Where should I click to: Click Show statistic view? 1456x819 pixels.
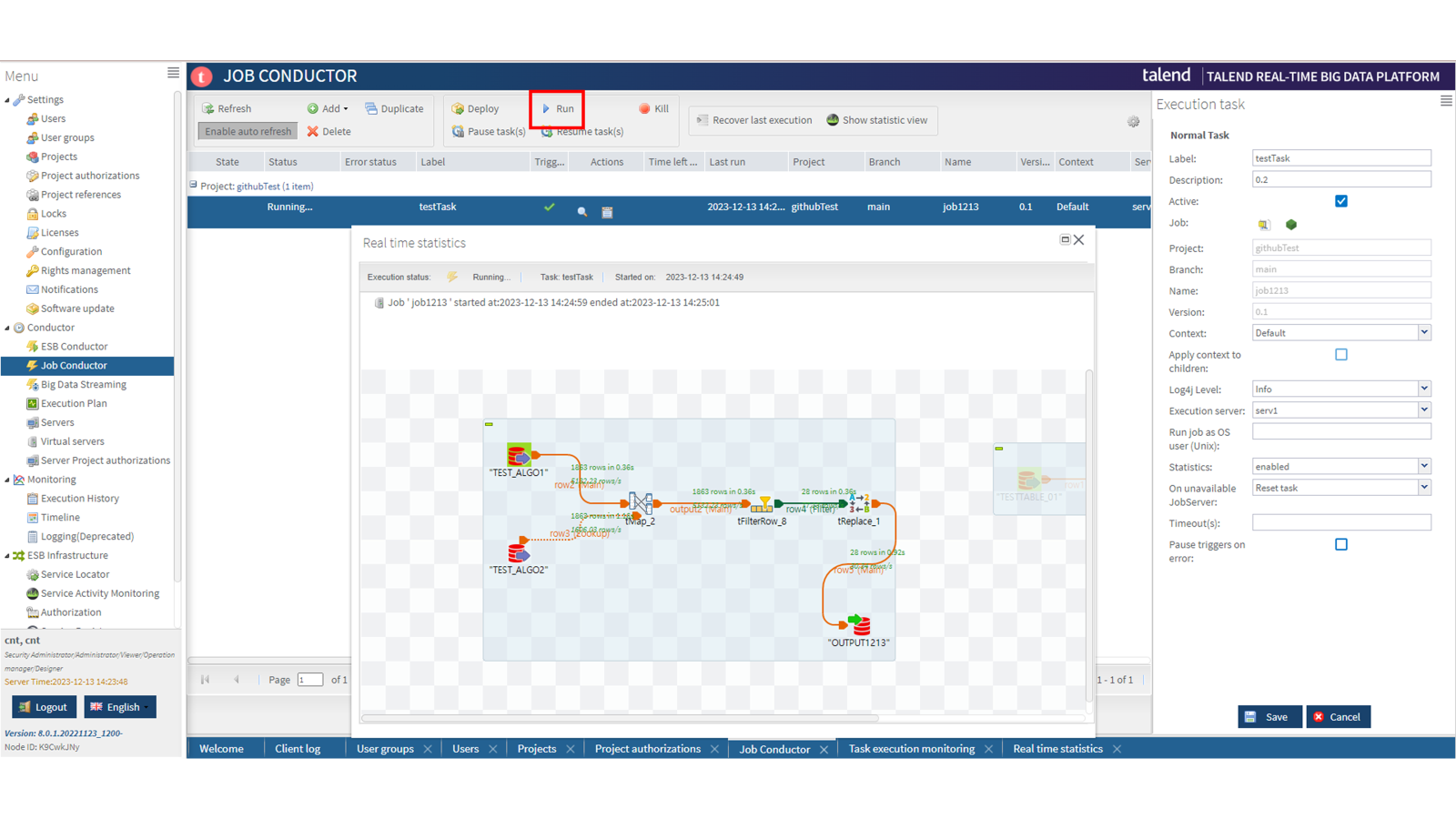coord(876,120)
